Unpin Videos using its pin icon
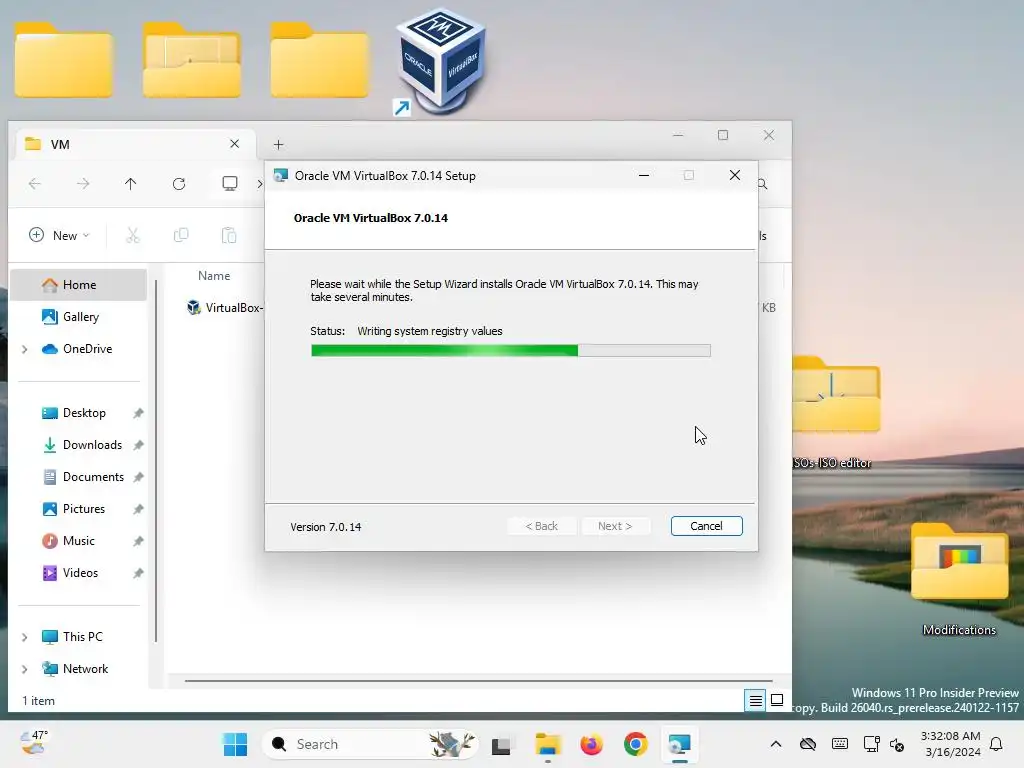 coord(138,573)
